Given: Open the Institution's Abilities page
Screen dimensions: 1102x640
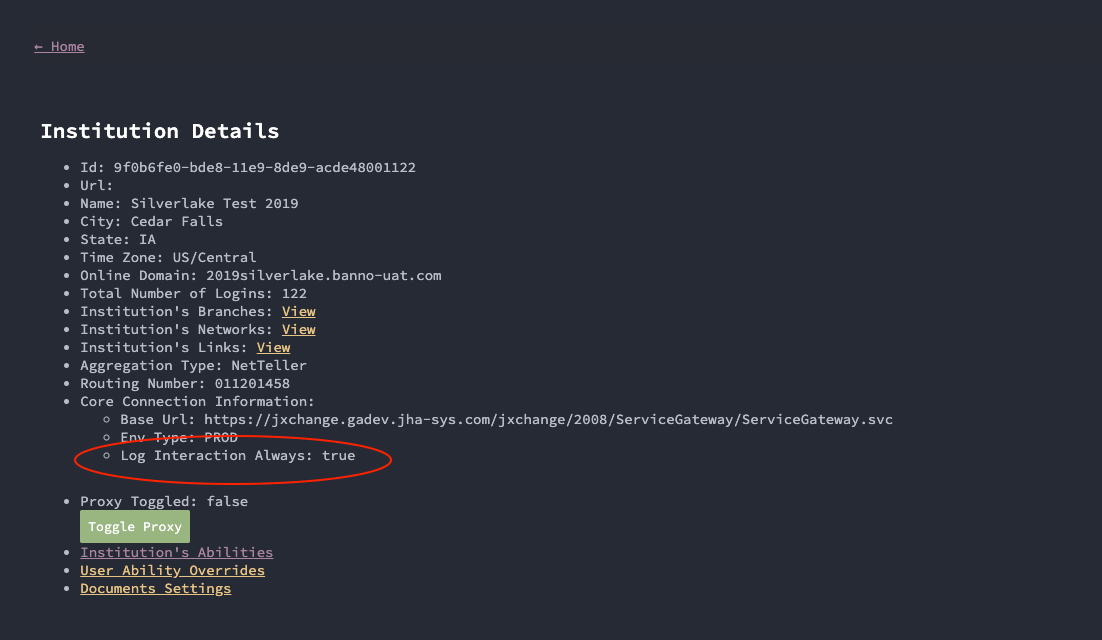Looking at the screenshot, I should tap(176, 553).
